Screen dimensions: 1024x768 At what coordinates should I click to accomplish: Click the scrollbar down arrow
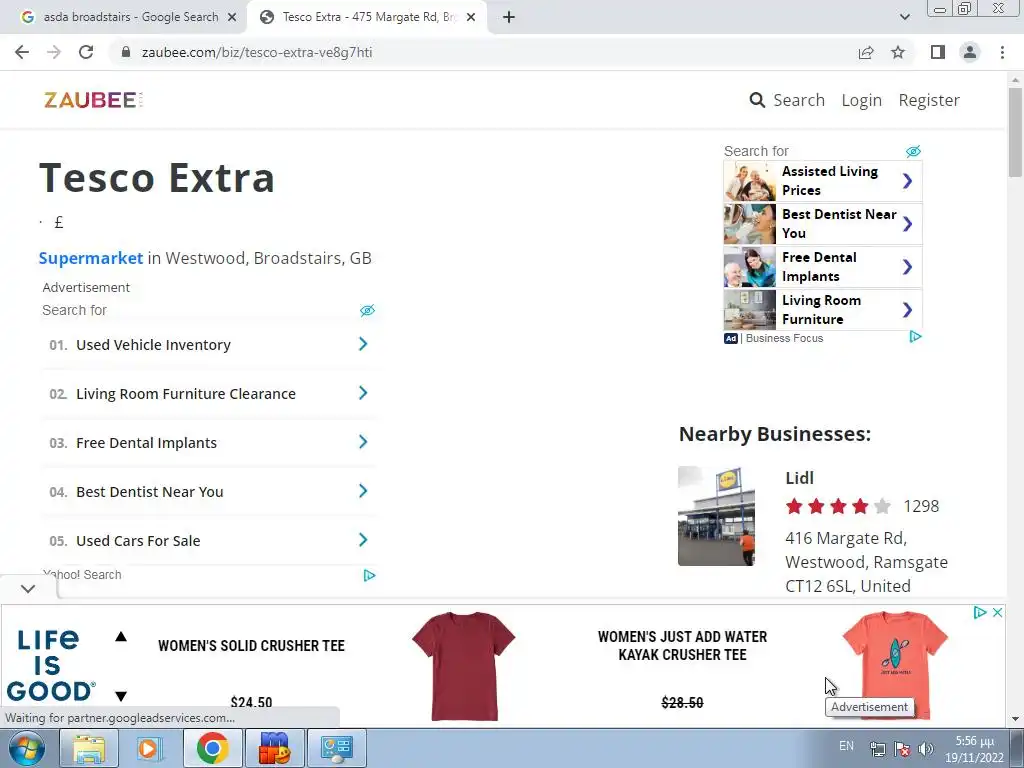pyautogui.click(x=1015, y=719)
